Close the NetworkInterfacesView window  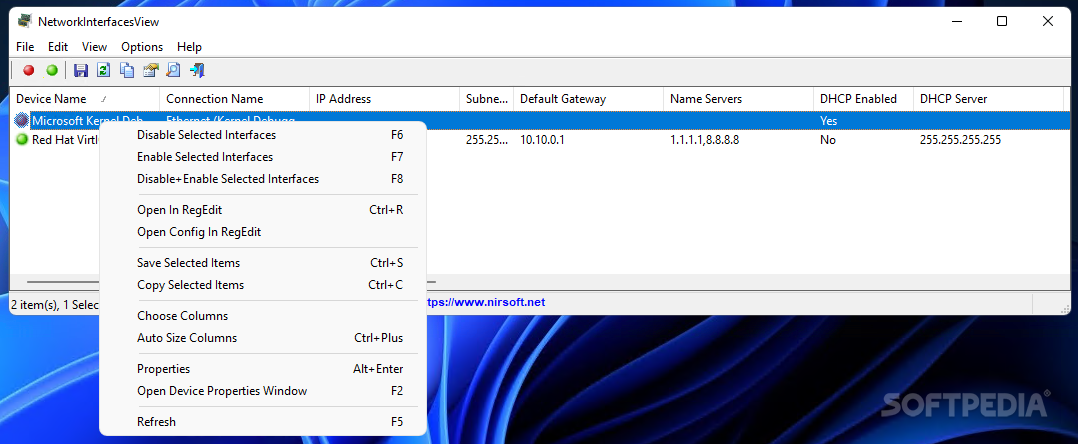coord(1048,21)
